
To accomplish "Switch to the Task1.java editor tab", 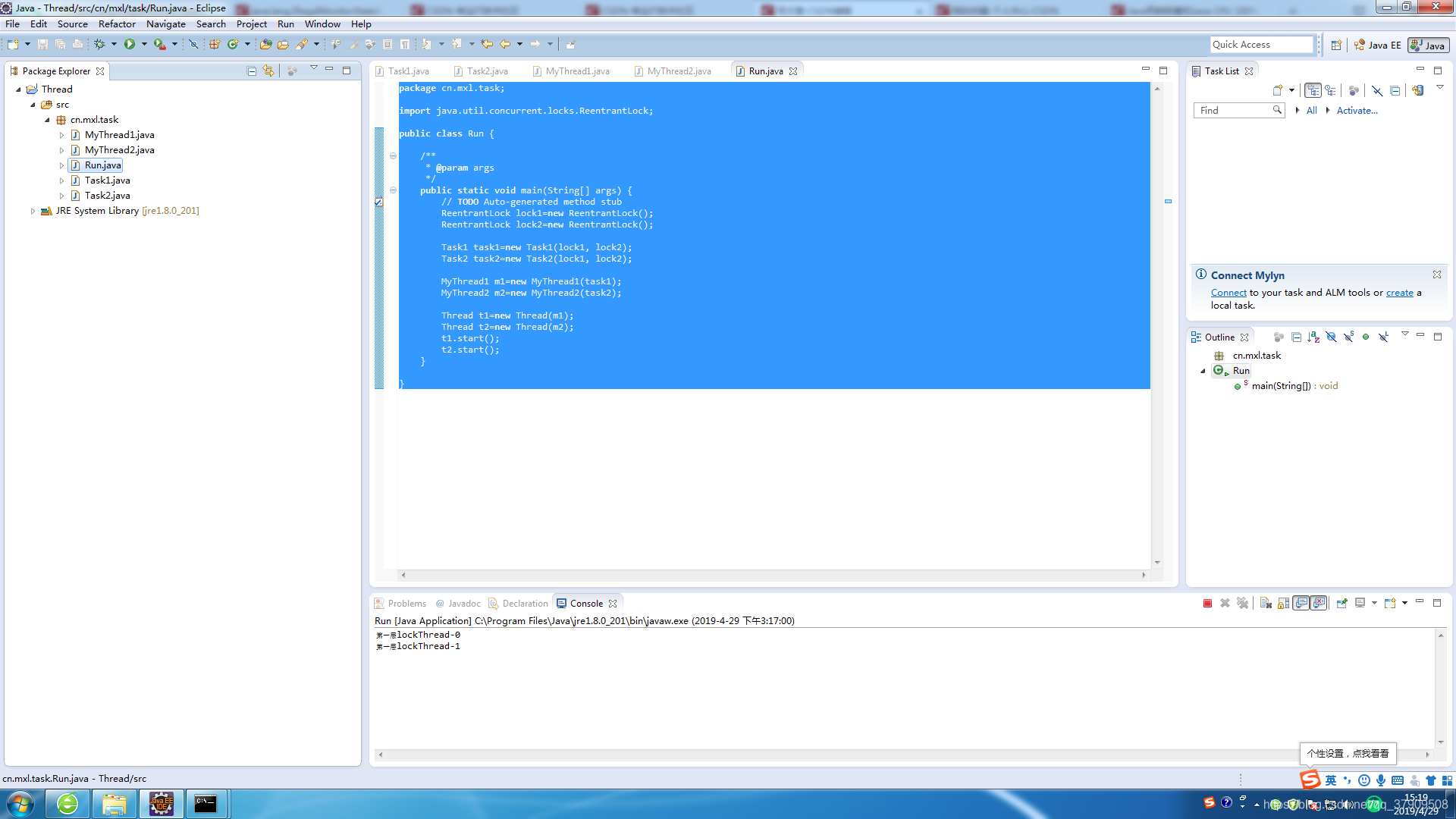I will coord(403,71).
